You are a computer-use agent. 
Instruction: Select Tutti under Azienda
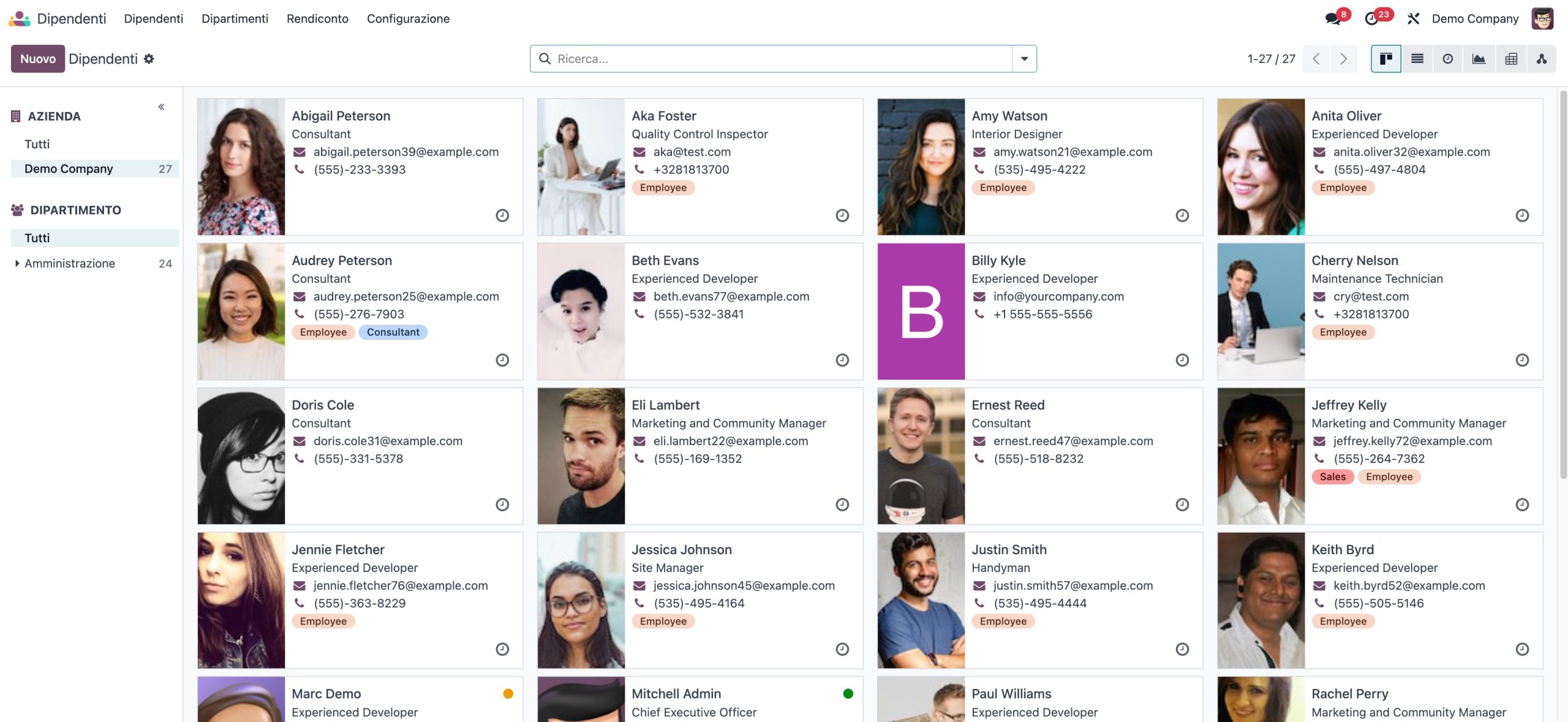coord(37,145)
